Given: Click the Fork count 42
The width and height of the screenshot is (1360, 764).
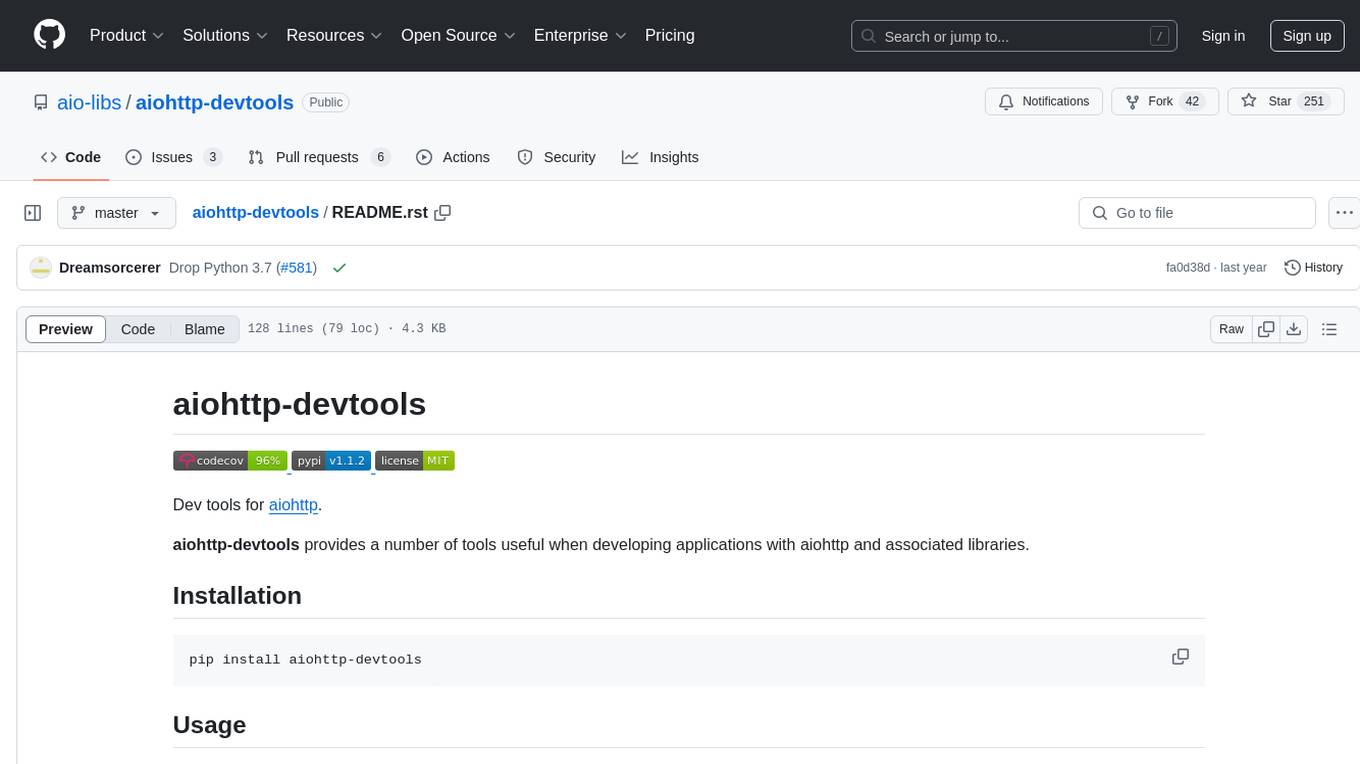Looking at the screenshot, I should 1191,102.
